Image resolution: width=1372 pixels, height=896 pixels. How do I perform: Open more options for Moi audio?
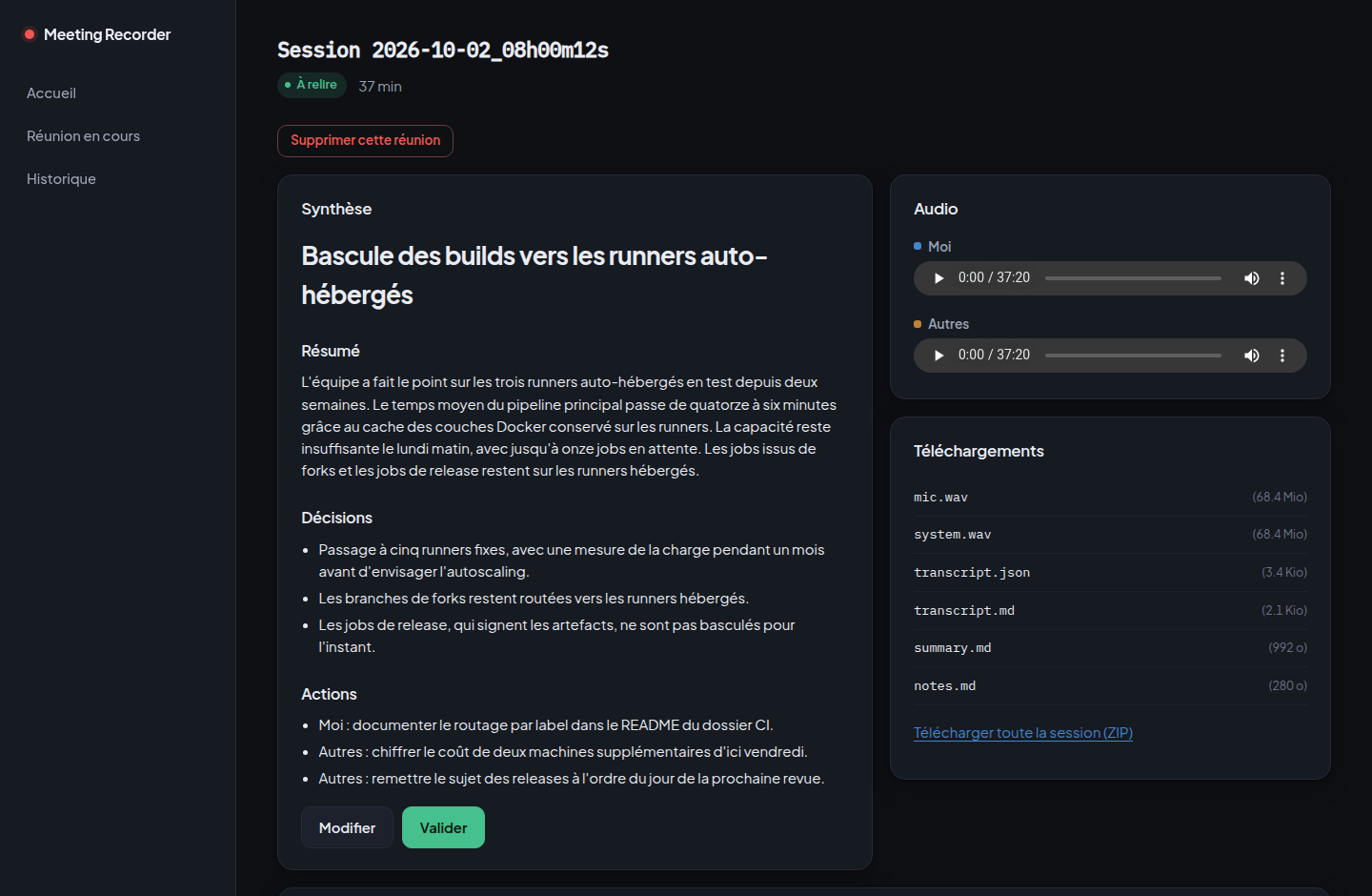click(1282, 278)
